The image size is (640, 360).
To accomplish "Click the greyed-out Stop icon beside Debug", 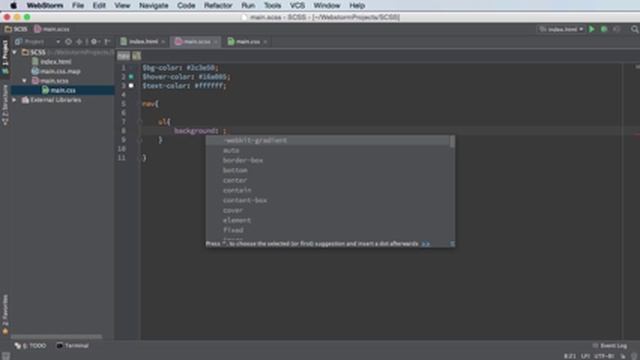I will 617,29.
